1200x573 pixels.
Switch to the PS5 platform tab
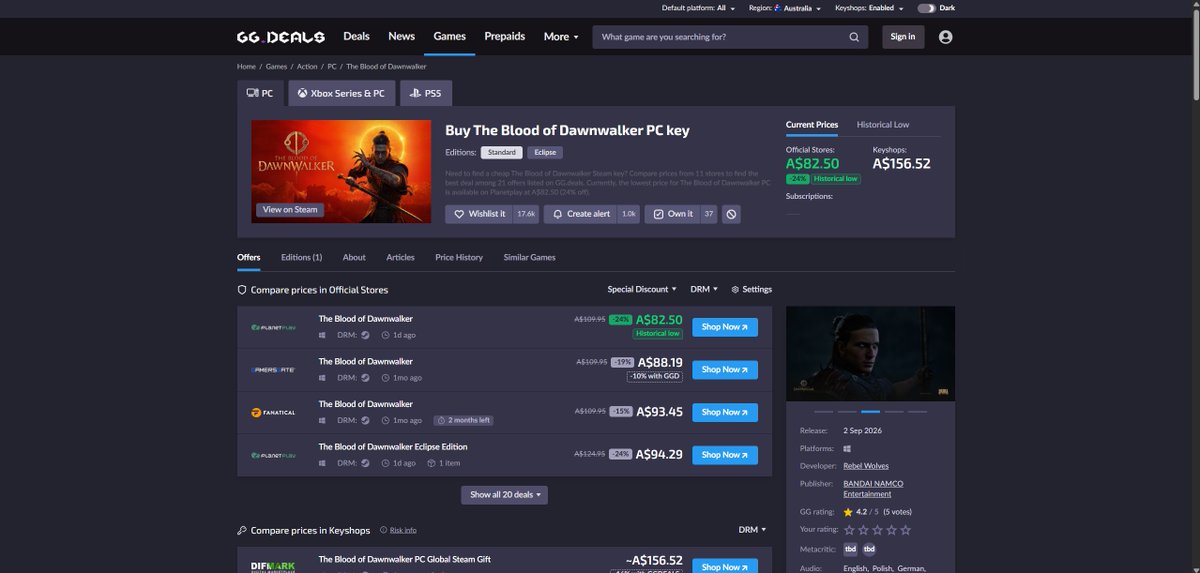tap(426, 93)
